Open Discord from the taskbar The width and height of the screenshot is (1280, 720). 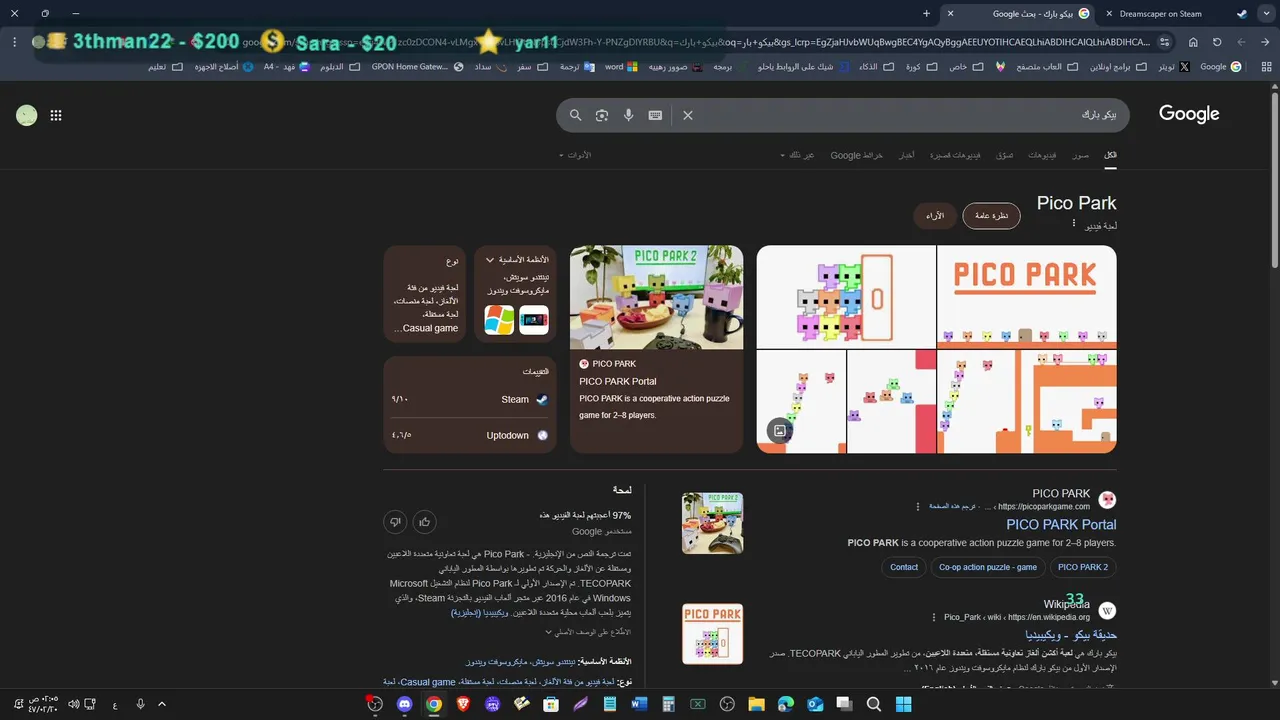coord(404,704)
